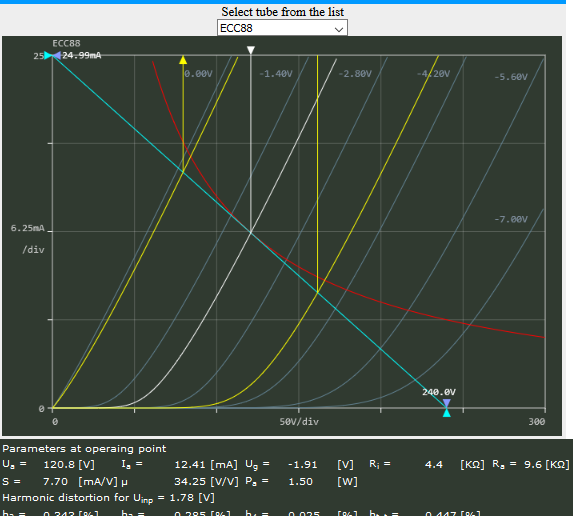This screenshot has width=575, height=516.
Task: Click the 24.99mA current label
Action: point(81,55)
